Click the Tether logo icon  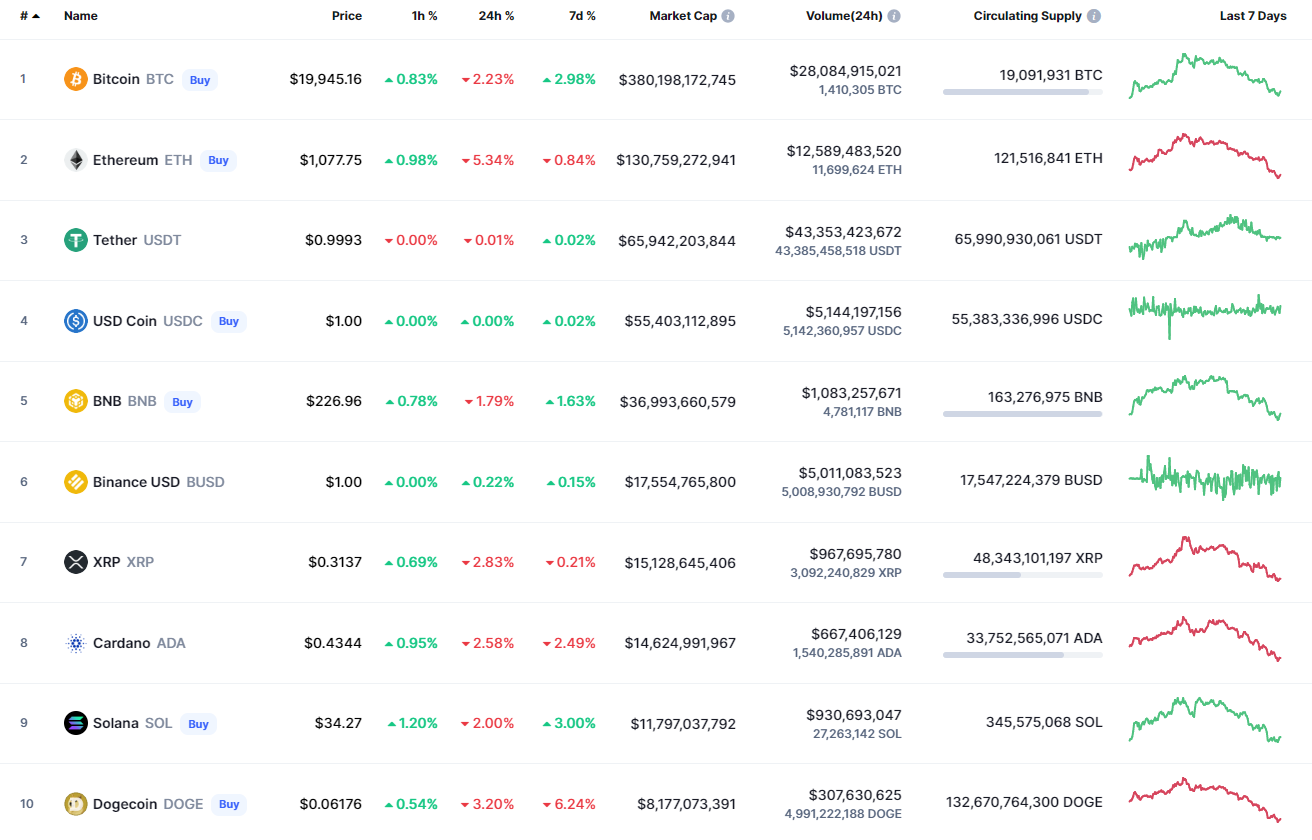tap(76, 240)
